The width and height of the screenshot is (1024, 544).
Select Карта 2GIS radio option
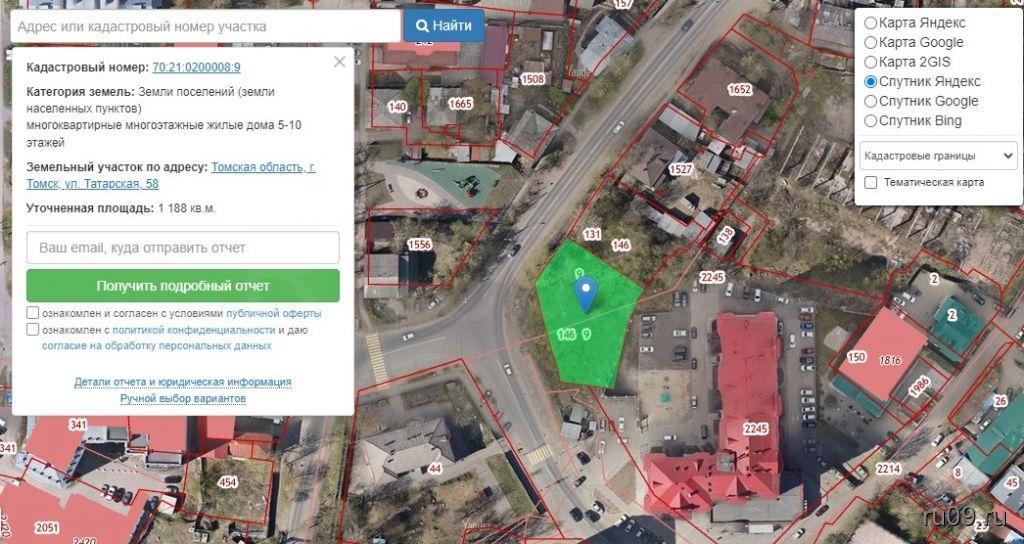click(x=871, y=62)
